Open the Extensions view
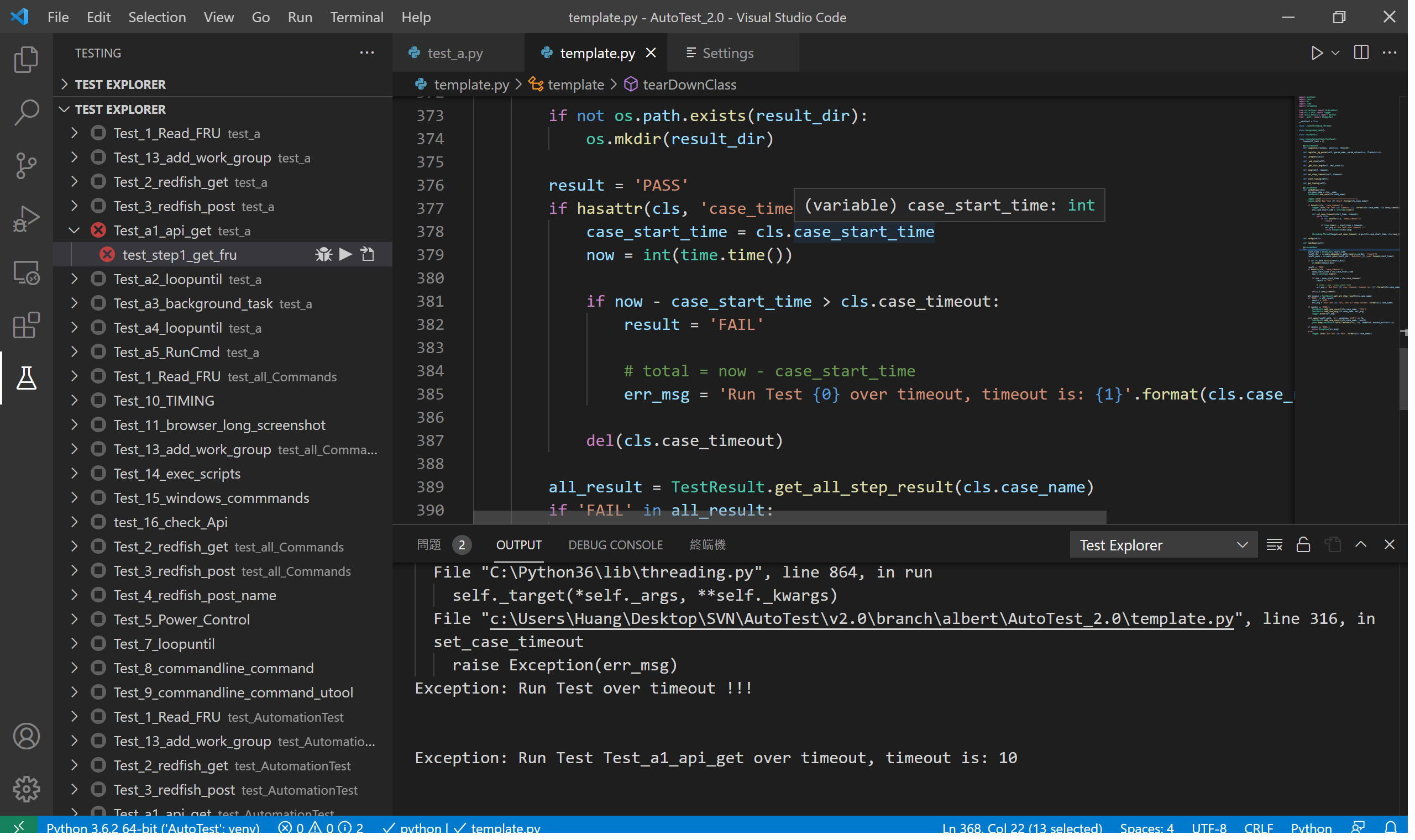Image resolution: width=1415 pixels, height=840 pixels. click(x=25, y=326)
